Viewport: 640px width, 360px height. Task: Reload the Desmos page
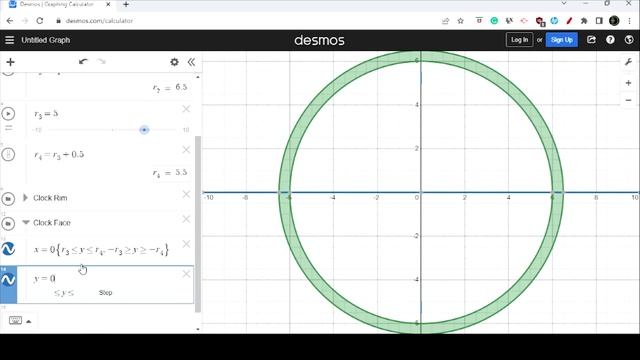click(x=40, y=21)
